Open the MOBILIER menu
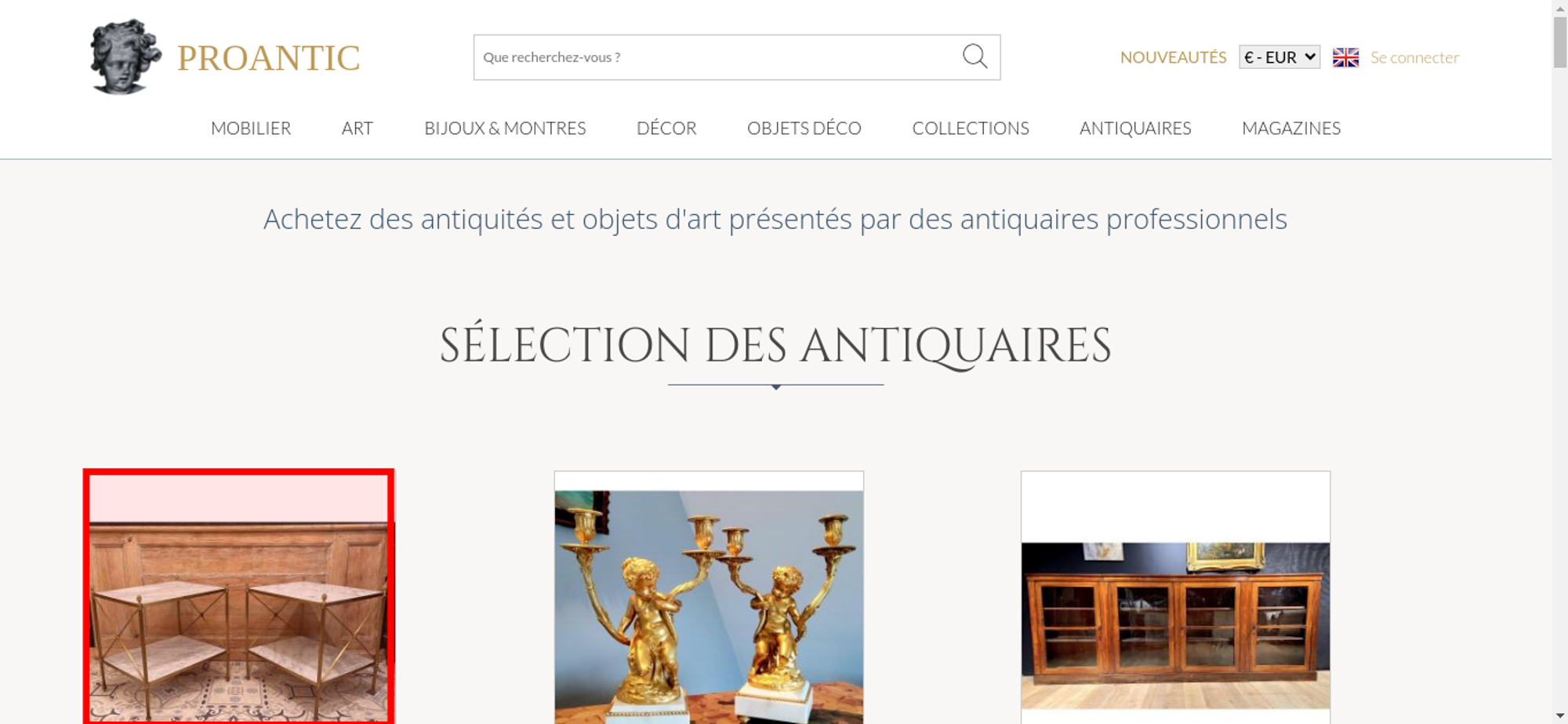Viewport: 1568px width, 724px height. tap(251, 128)
